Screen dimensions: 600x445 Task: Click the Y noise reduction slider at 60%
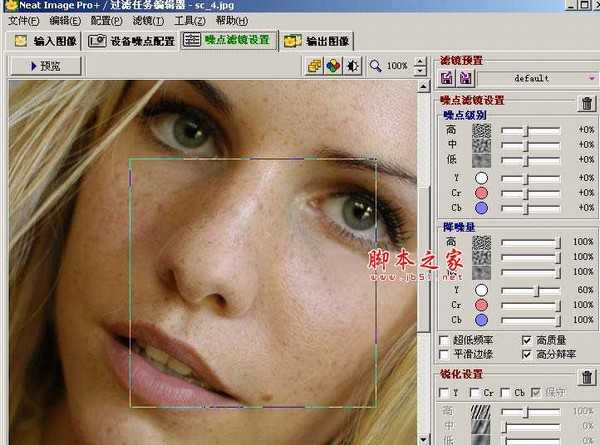pyautogui.click(x=536, y=291)
